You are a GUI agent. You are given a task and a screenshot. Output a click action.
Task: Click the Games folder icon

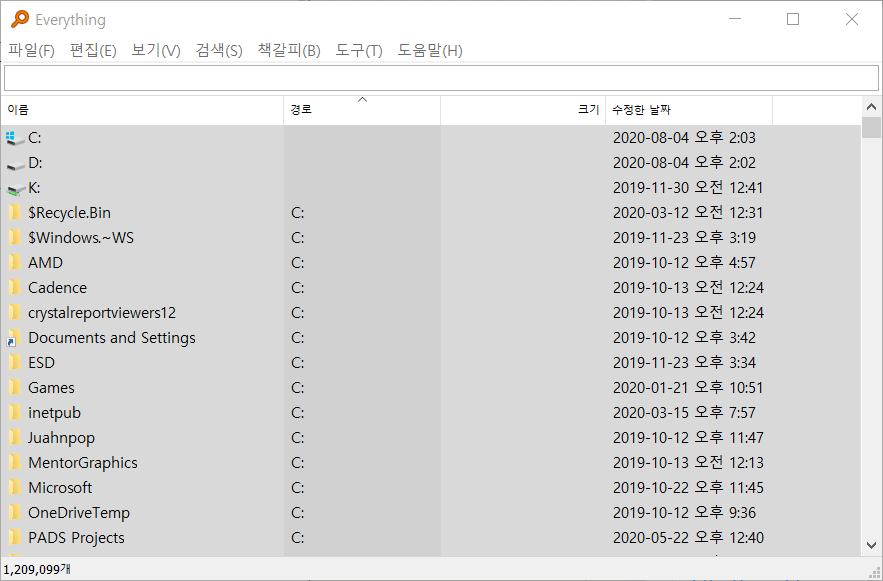(15, 387)
